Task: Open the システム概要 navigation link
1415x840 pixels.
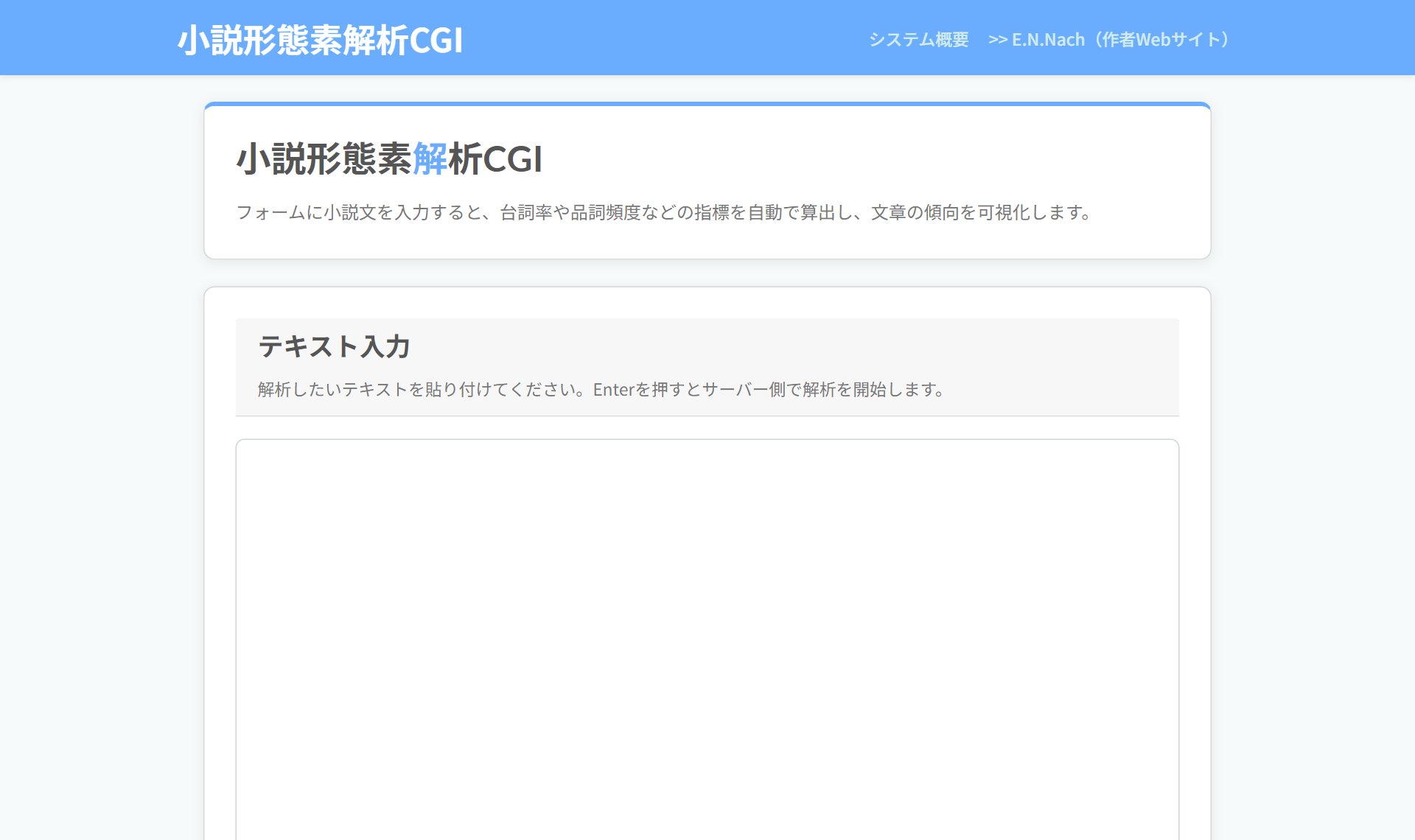Action: pyautogui.click(x=918, y=40)
